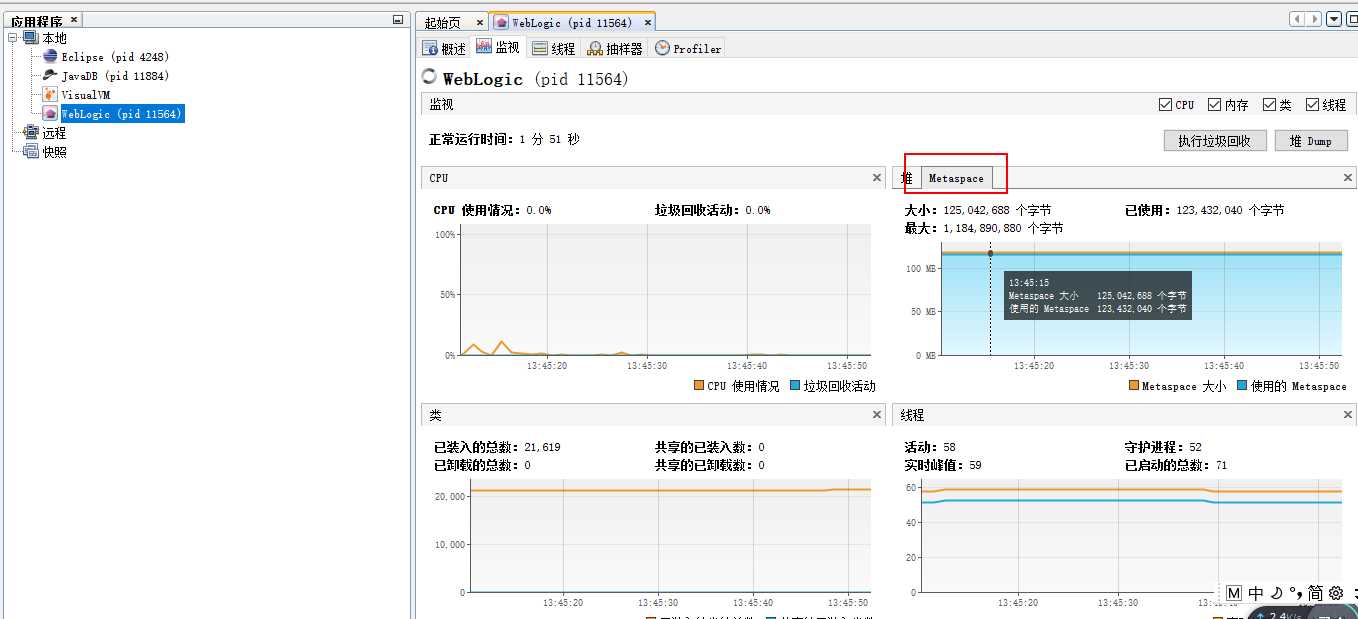
Task: Click the 最大: 1,184,890,880 个字节 text
Action: tap(984, 228)
